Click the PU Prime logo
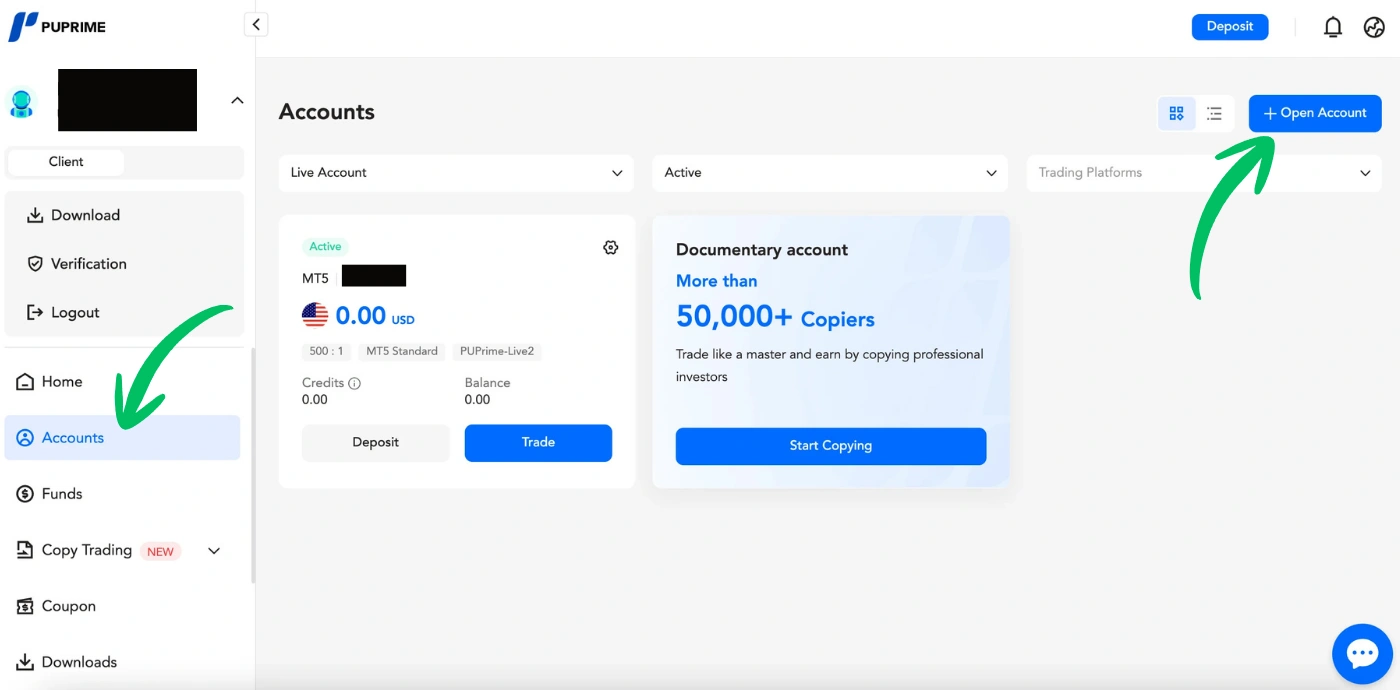This screenshot has height=690, width=1400. pos(57,27)
